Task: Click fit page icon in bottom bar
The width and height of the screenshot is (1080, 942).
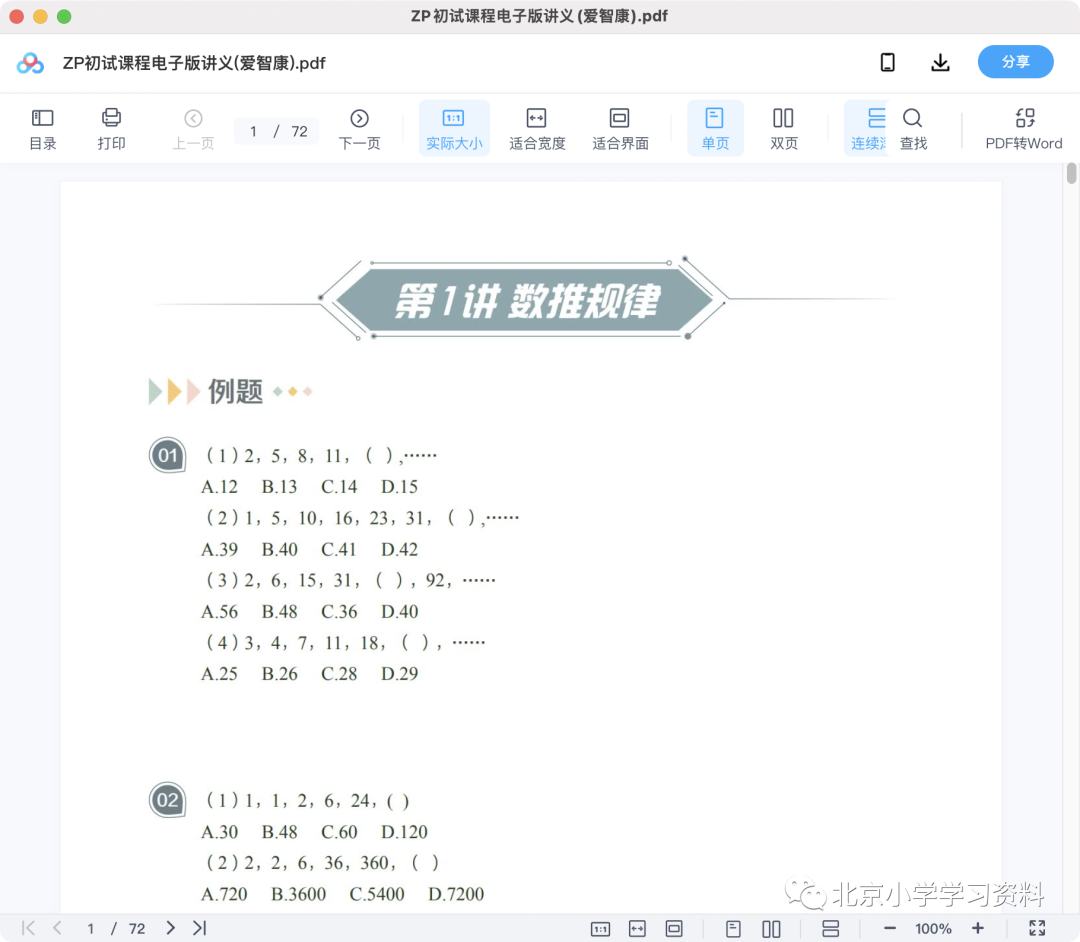Action: pos(674,929)
